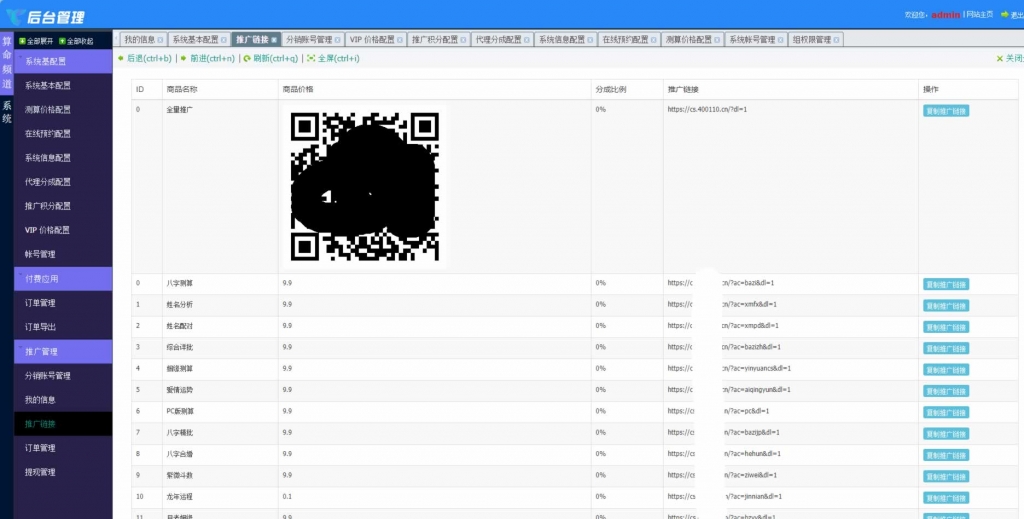Open 提现管理 in the sidebar
This screenshot has height=519, width=1024.
click(40, 472)
